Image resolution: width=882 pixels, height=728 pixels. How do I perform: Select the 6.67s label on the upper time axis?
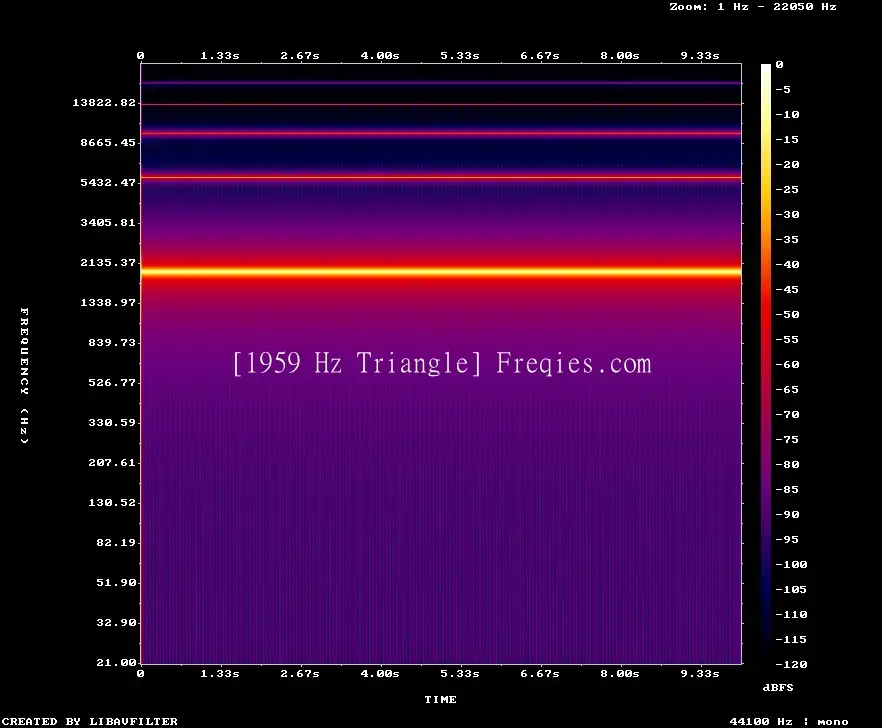tap(539, 55)
